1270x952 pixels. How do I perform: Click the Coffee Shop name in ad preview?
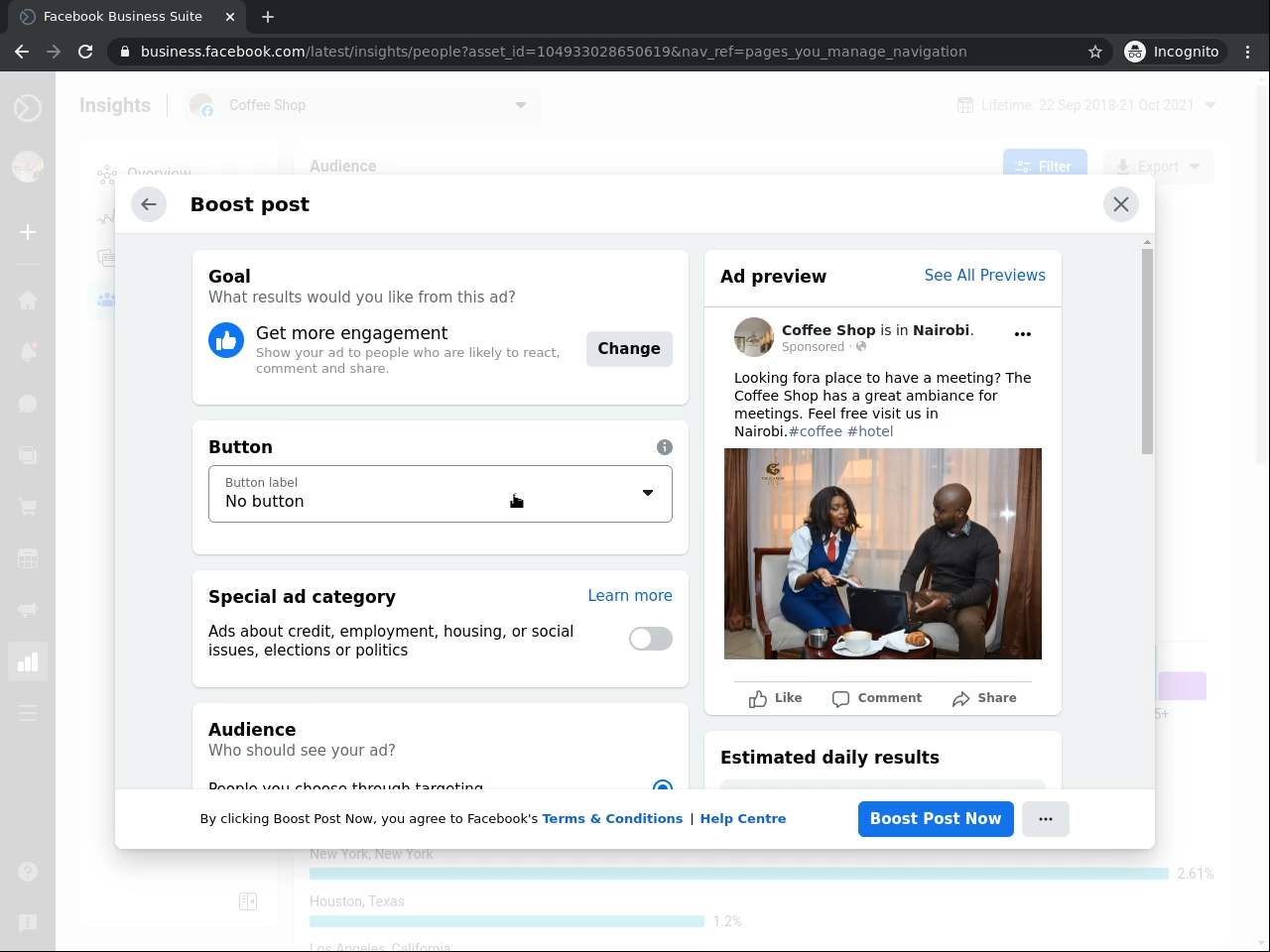pyautogui.click(x=828, y=330)
